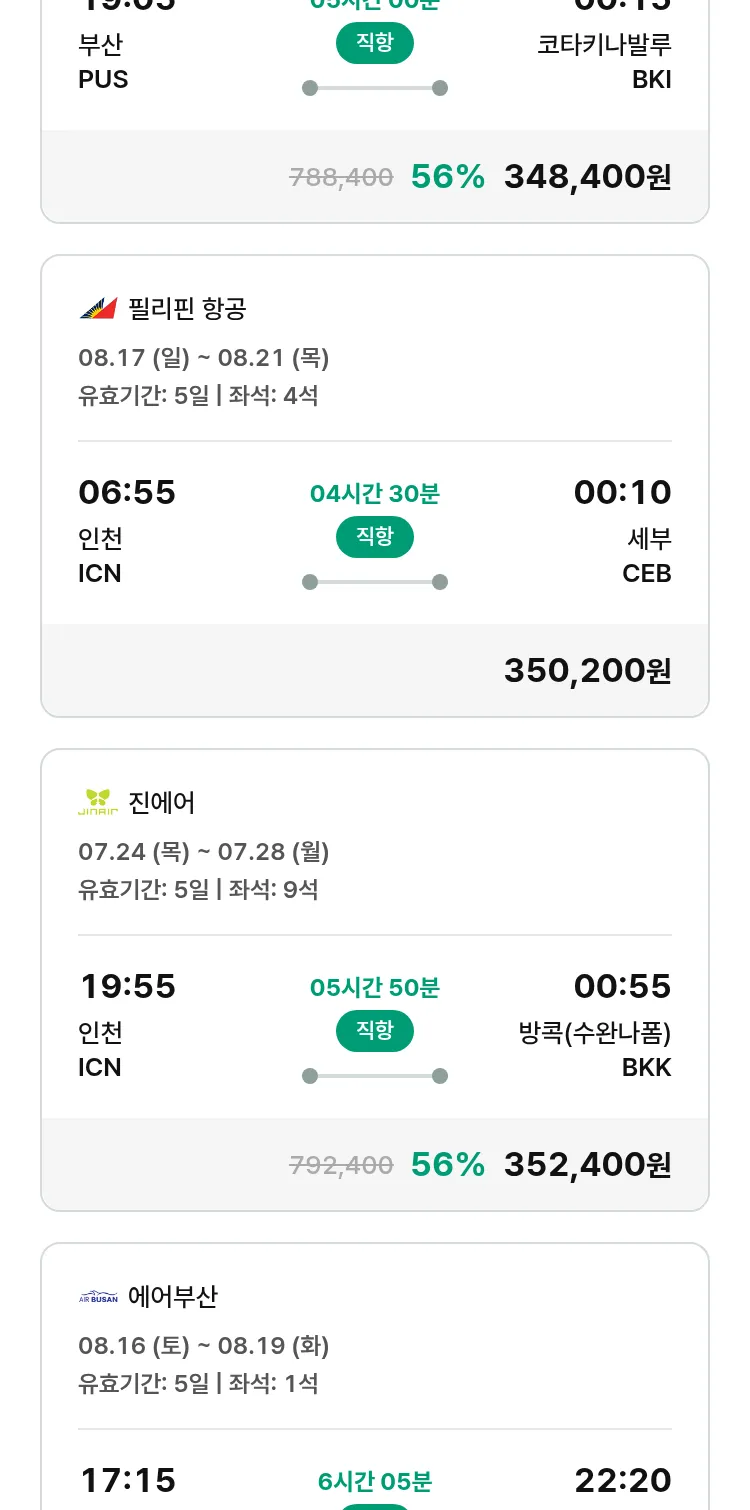Image resolution: width=750 pixels, height=1510 pixels.
Task: Click 직항 badge on Kota Kinabalu flight
Action: 375,43
